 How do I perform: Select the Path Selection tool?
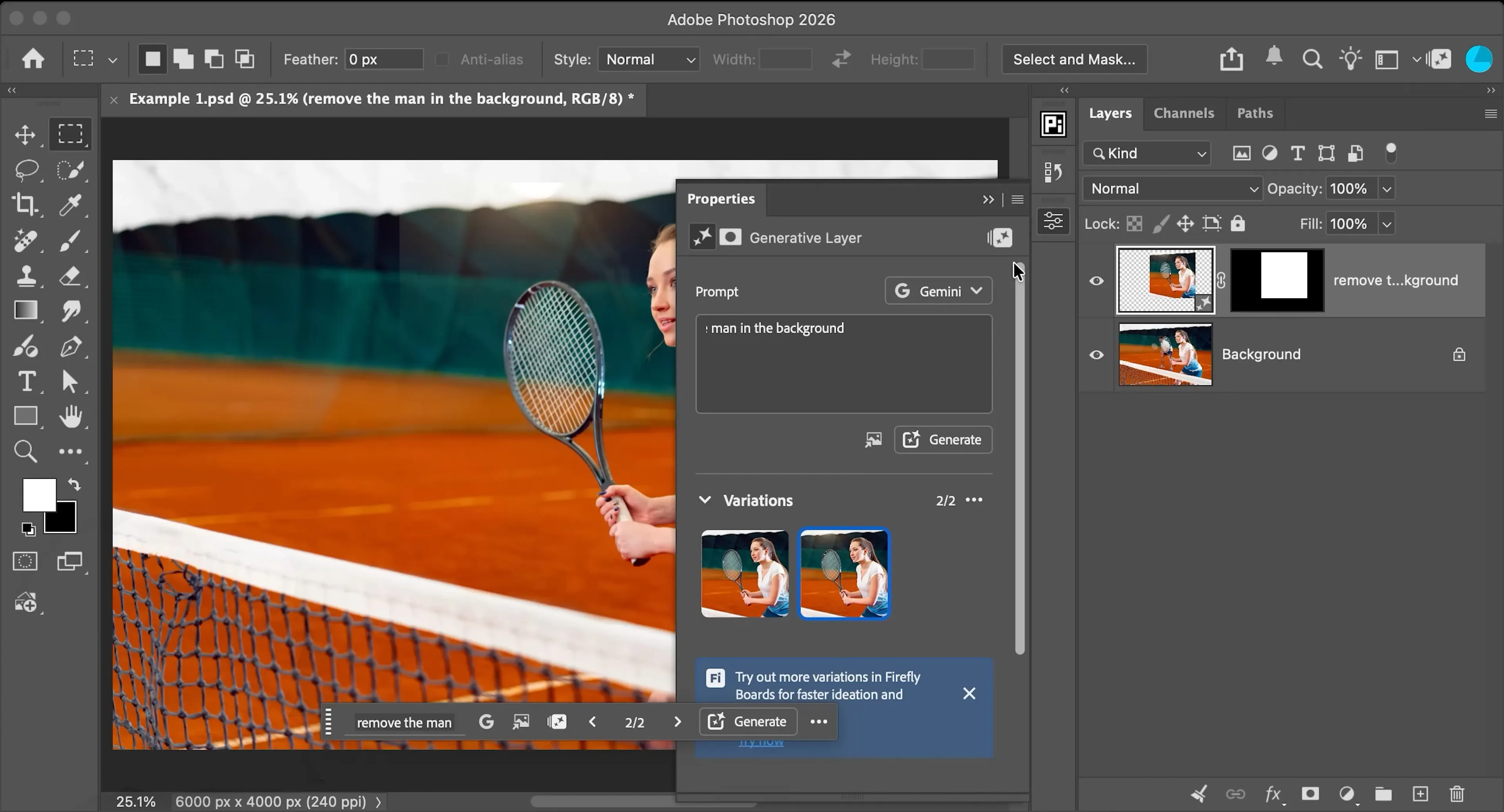tap(69, 382)
